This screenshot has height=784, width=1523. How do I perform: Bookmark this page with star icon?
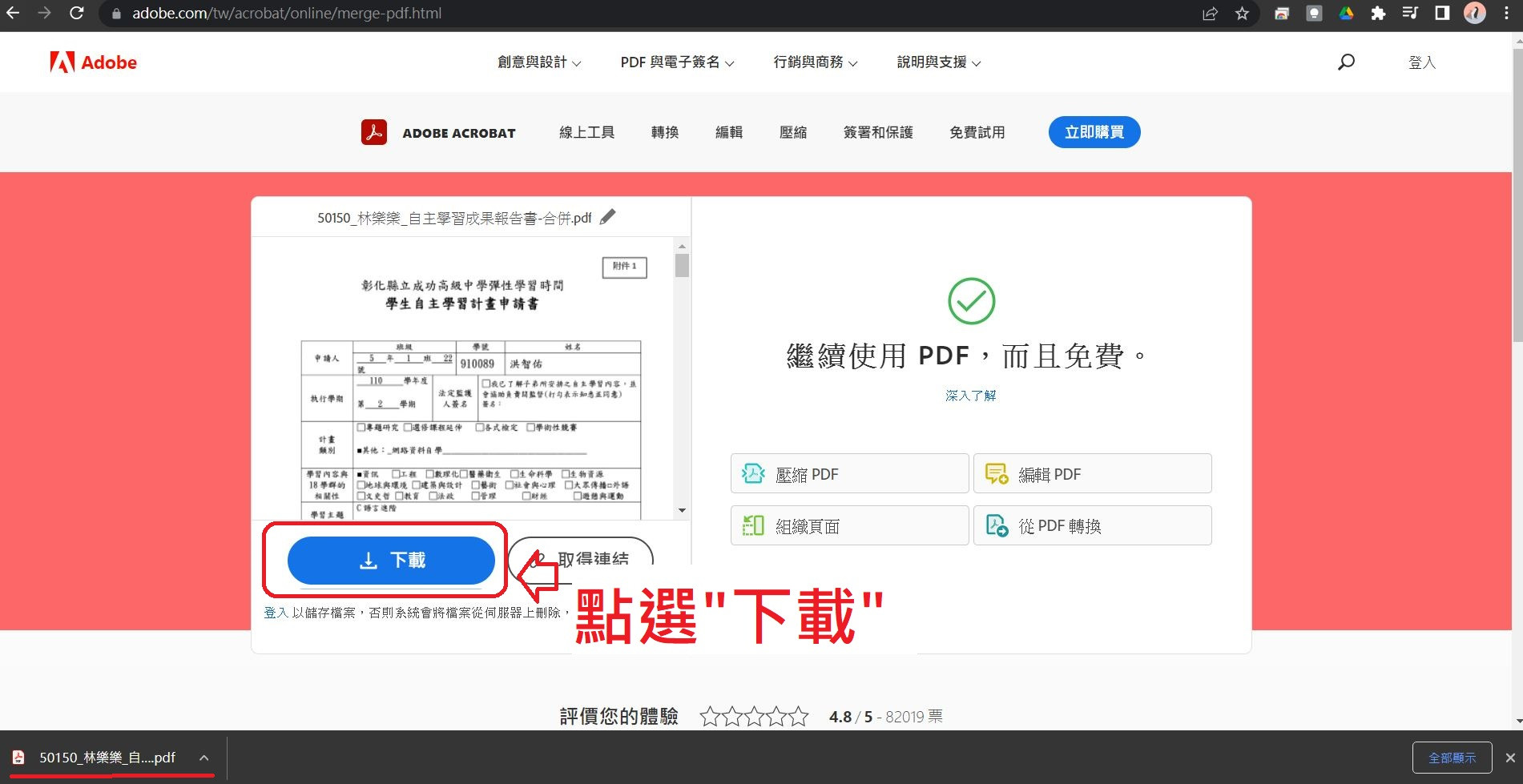[1242, 13]
